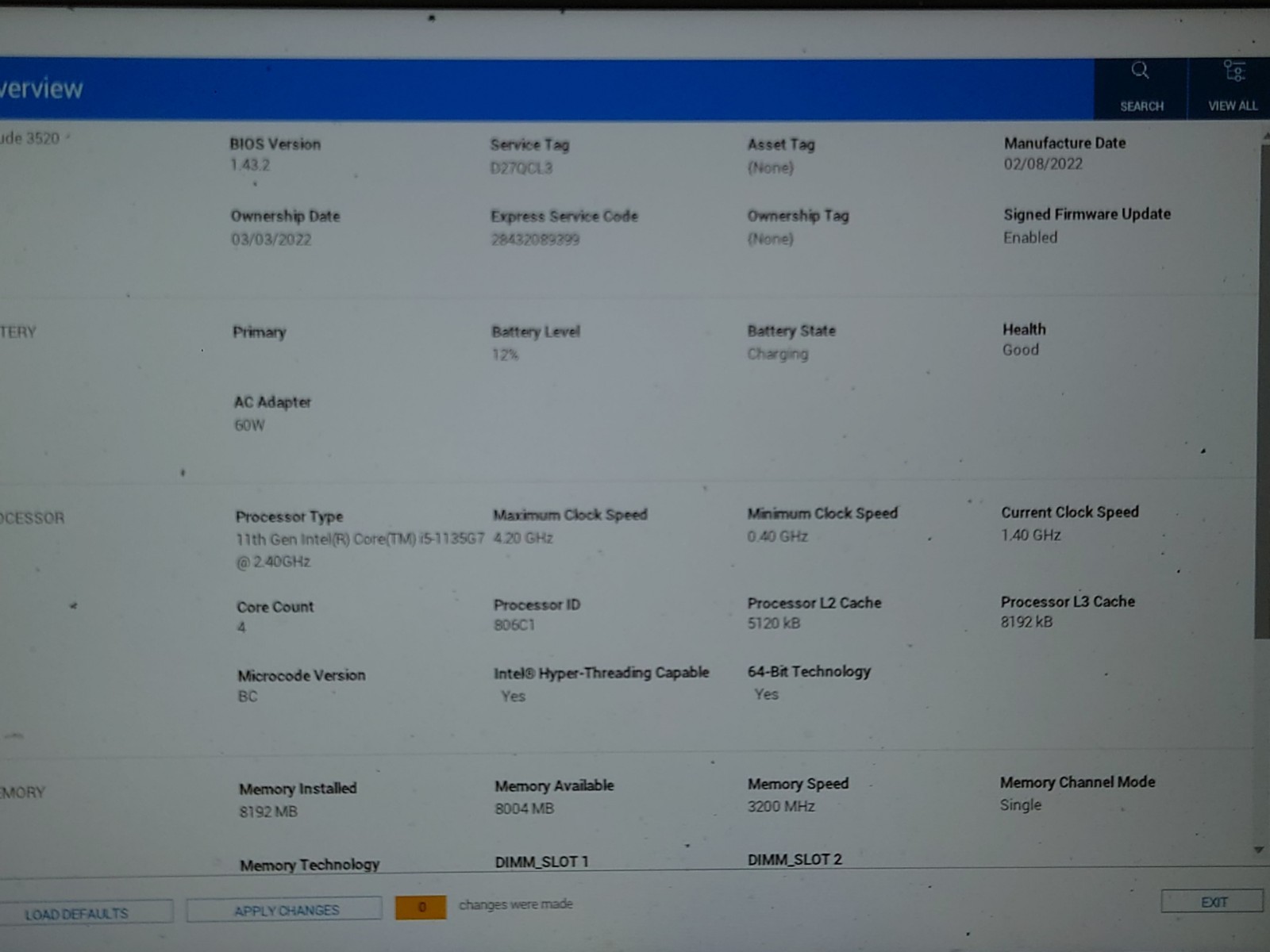Click the Core Count value 4
This screenshot has height=952, width=1270.
pyautogui.click(x=241, y=628)
